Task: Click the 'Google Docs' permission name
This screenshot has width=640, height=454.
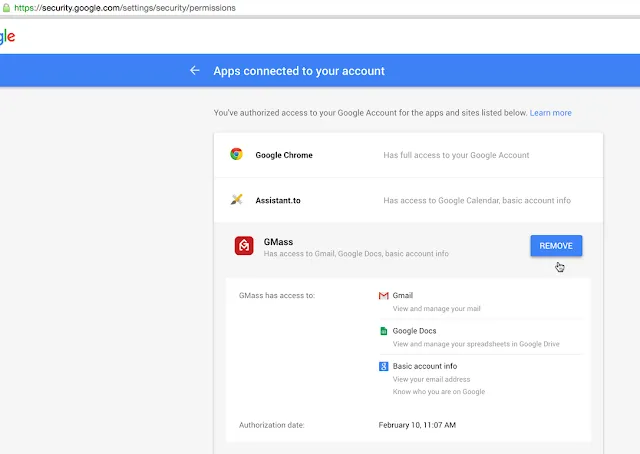Action: (x=415, y=331)
